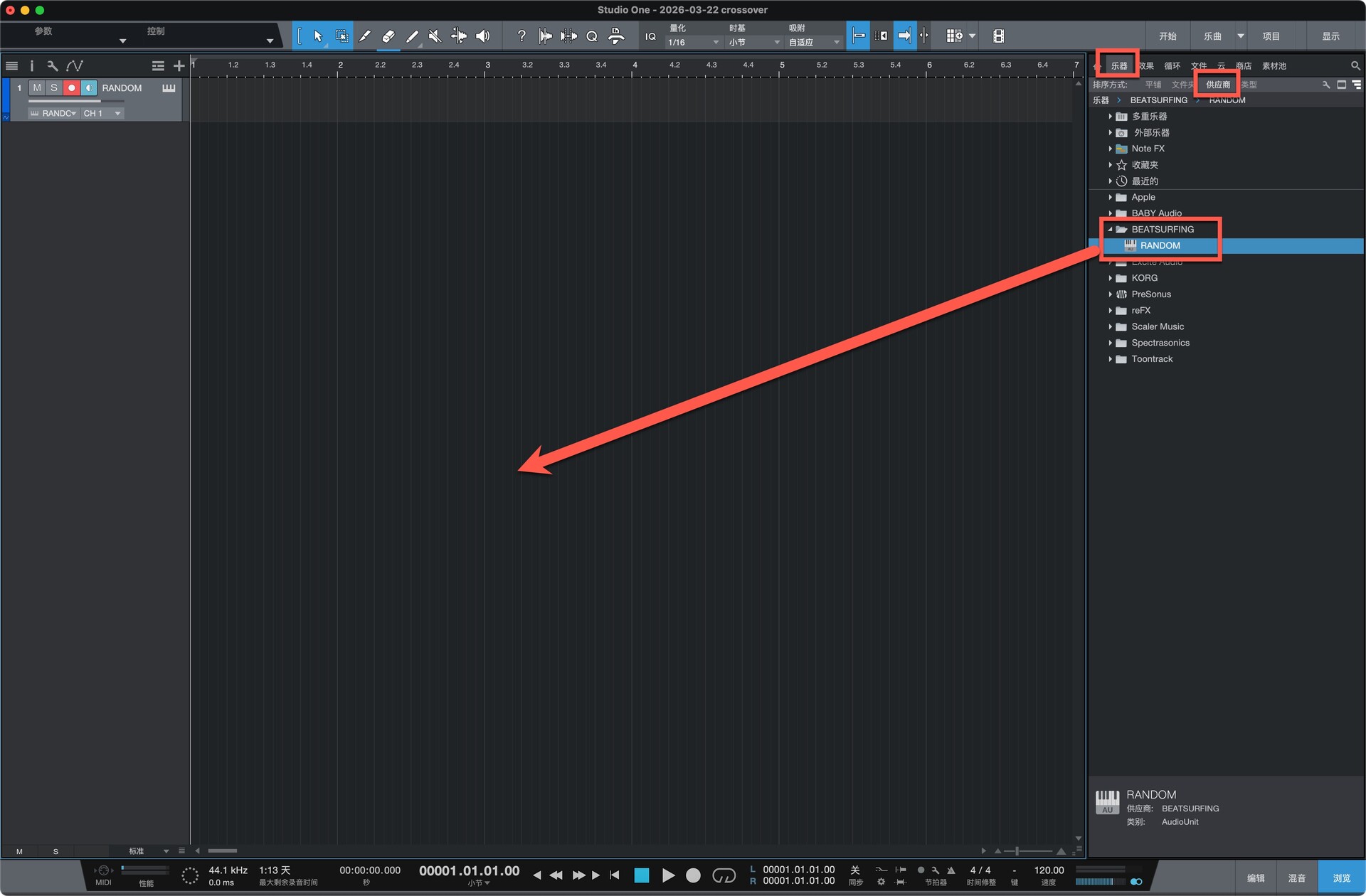
Task: Click the 编辑 edit button
Action: point(1256,878)
